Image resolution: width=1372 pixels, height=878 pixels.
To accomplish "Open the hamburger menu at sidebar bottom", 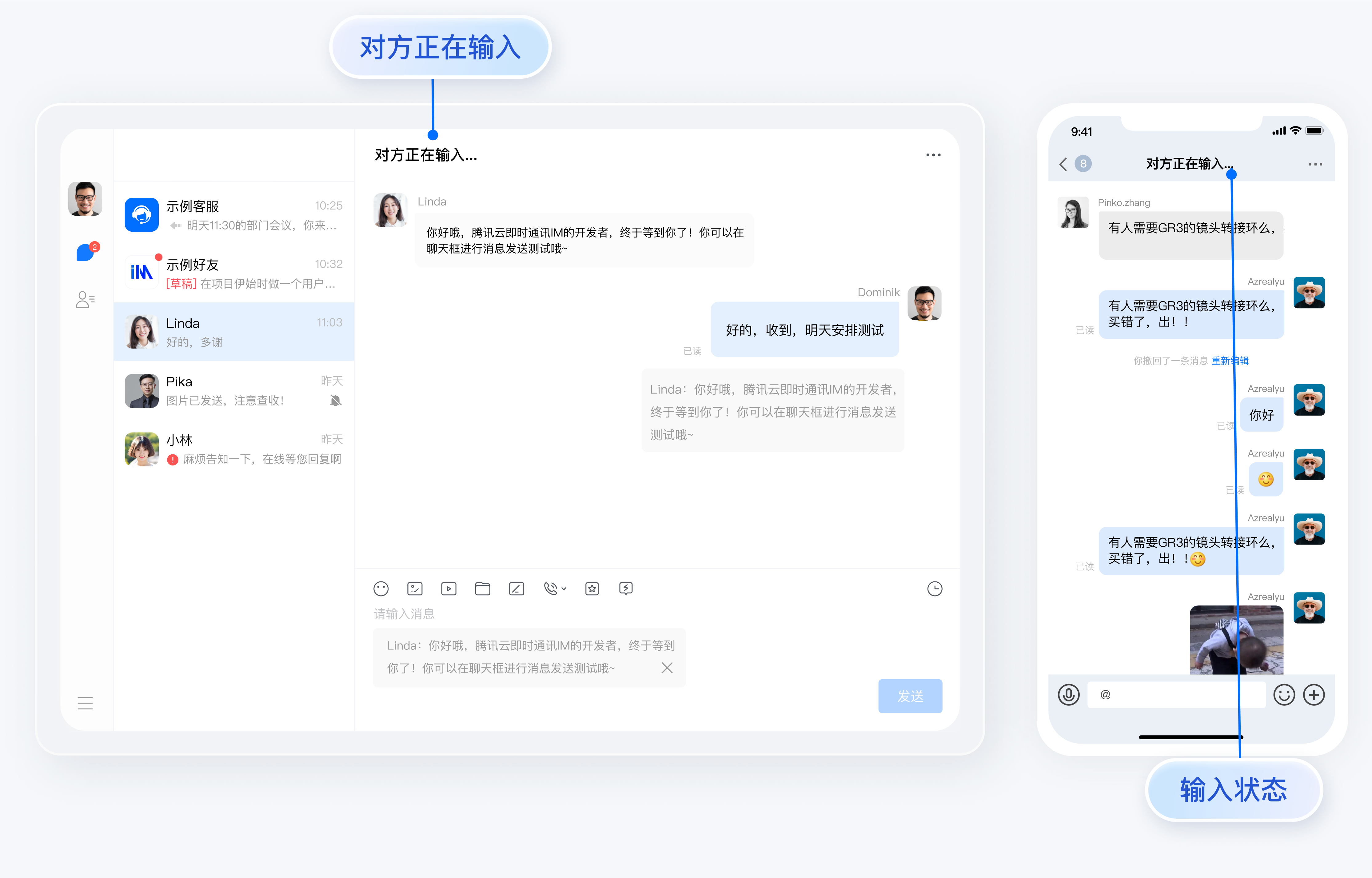I will [85, 703].
